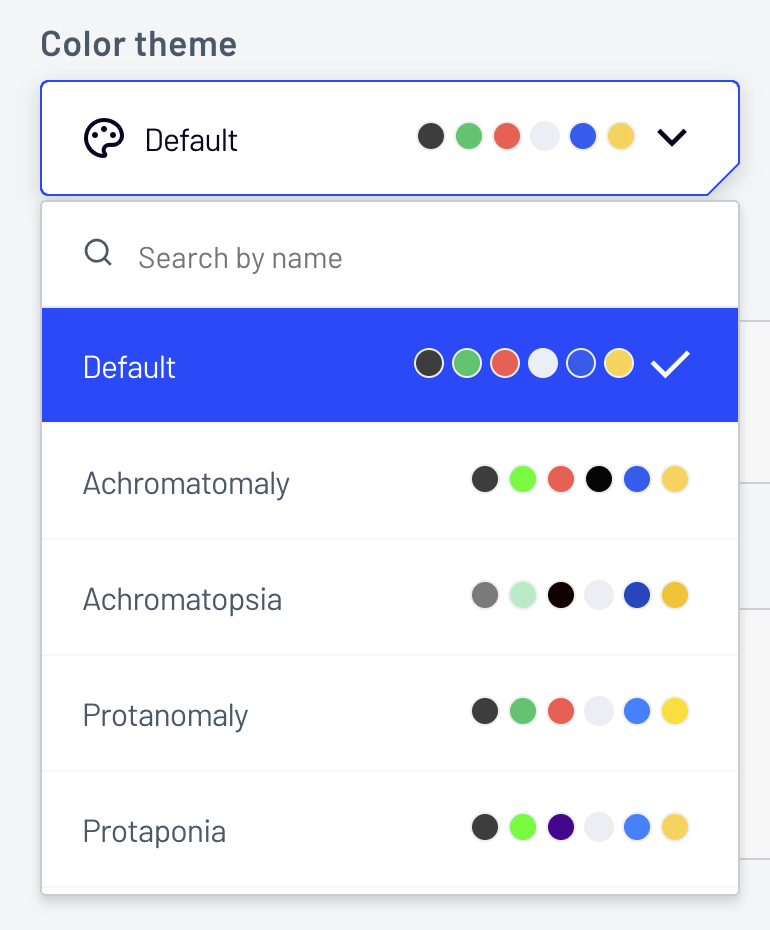Click the blue swatch in the selector header
This screenshot has height=930, width=770.
583,136
